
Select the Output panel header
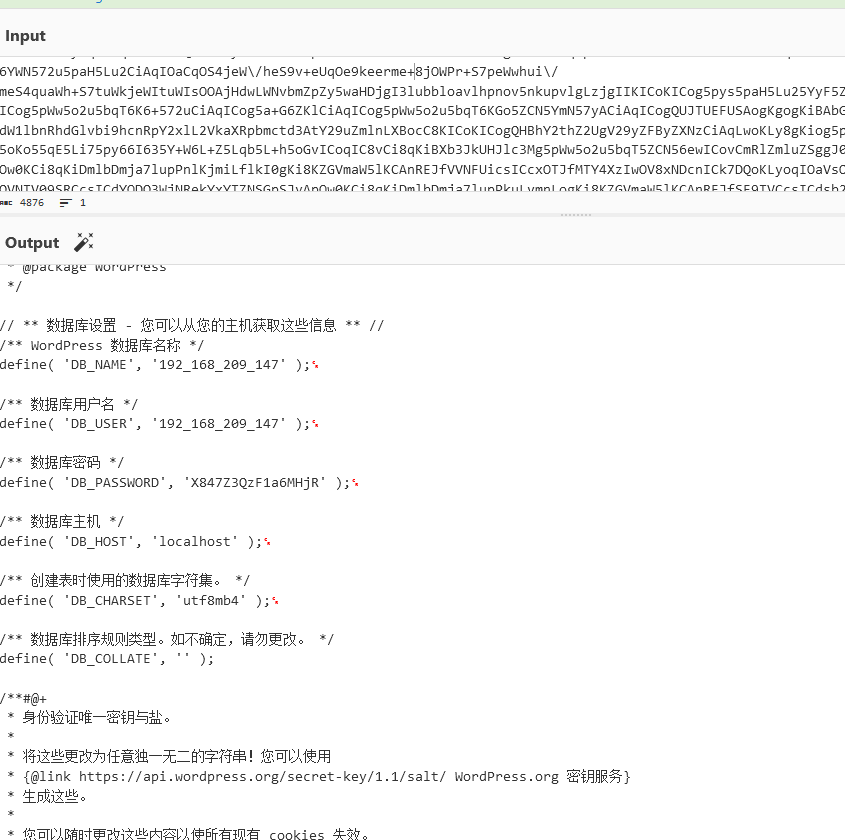[x=31, y=242]
